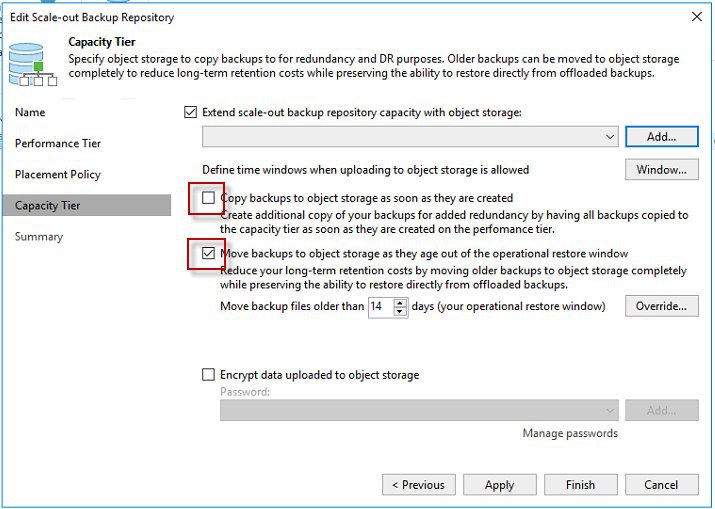Open the Window... time settings button
715x509 pixels.
tap(662, 170)
